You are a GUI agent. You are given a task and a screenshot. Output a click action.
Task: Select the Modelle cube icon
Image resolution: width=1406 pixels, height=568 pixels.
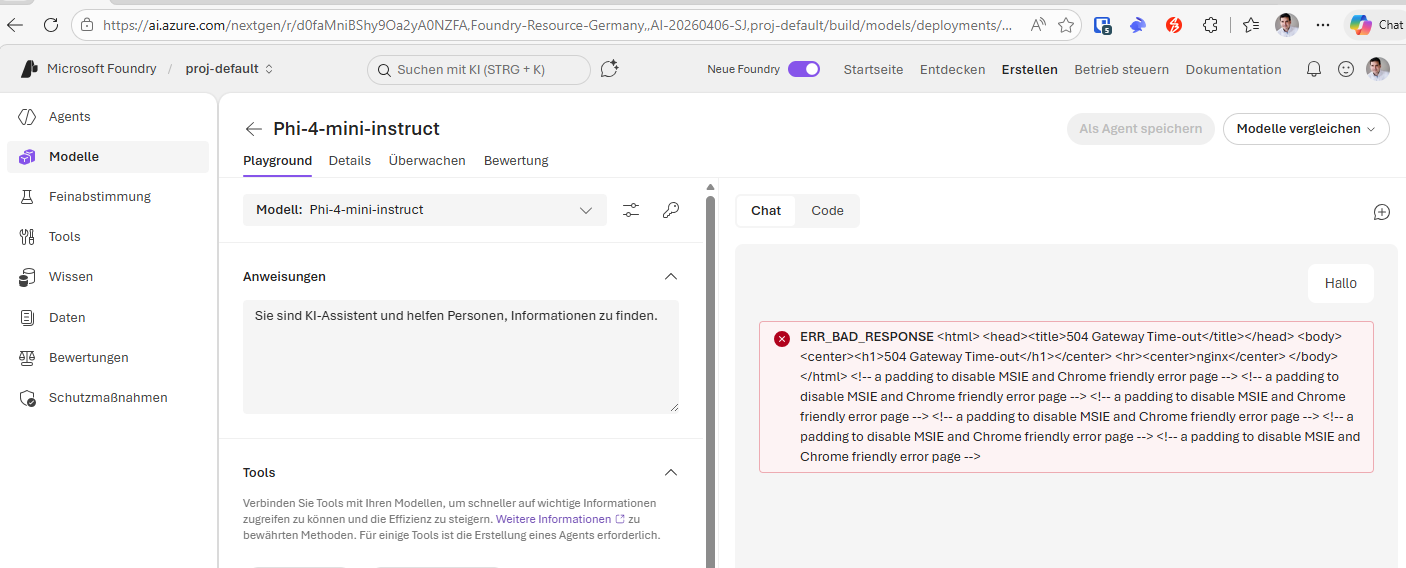point(27,157)
